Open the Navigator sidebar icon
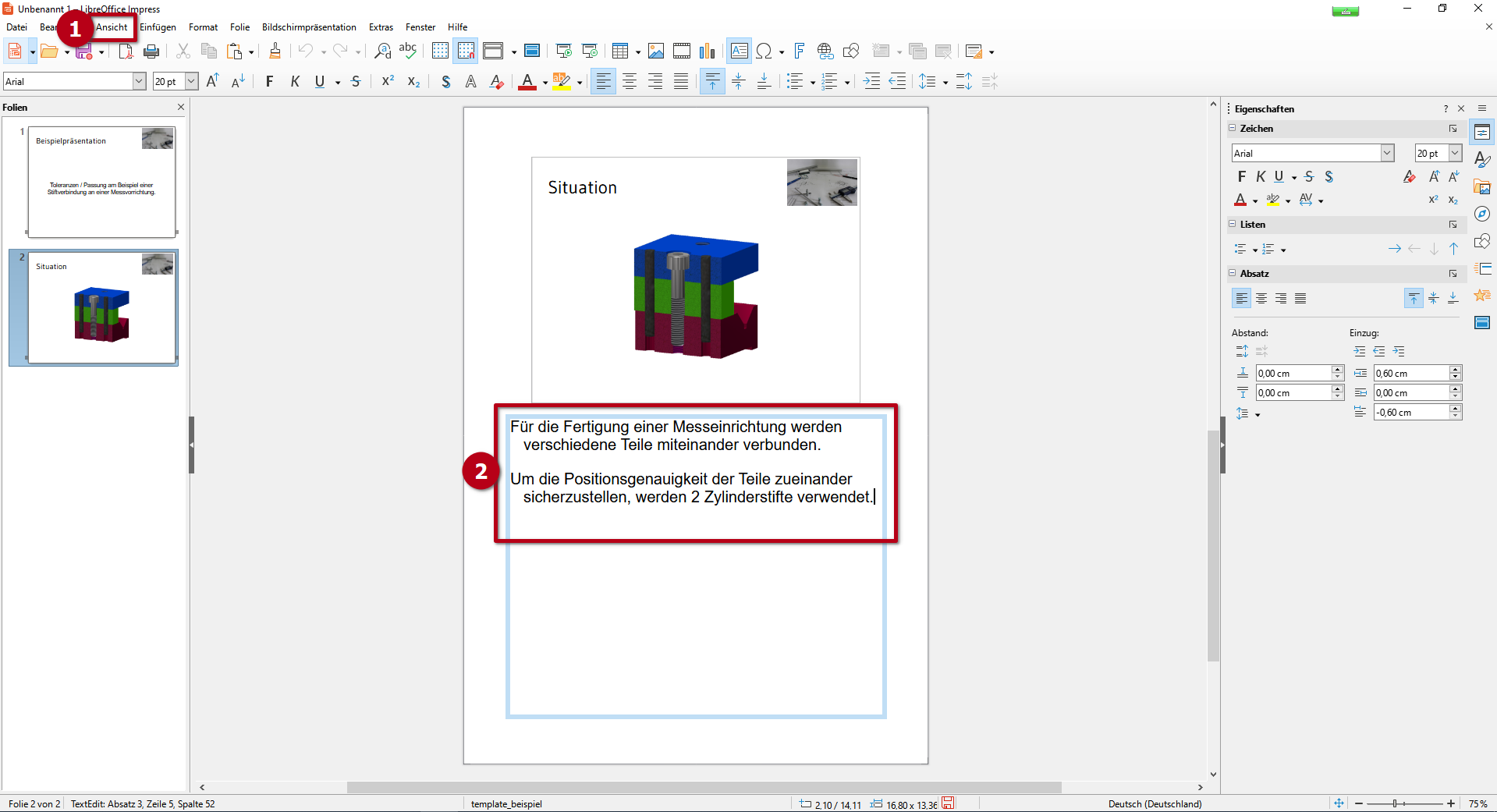The image size is (1497, 812). coord(1482,215)
